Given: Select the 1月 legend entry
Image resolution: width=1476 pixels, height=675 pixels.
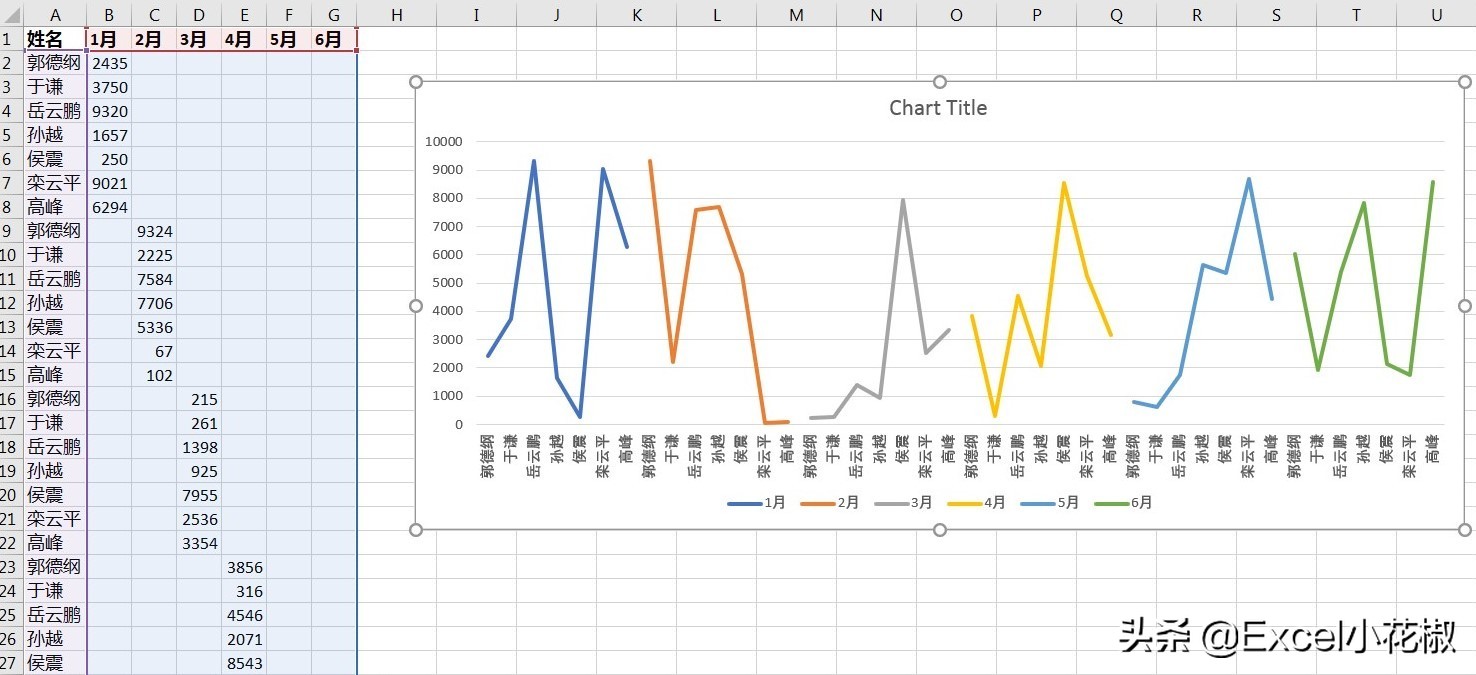Looking at the screenshot, I should (x=756, y=503).
